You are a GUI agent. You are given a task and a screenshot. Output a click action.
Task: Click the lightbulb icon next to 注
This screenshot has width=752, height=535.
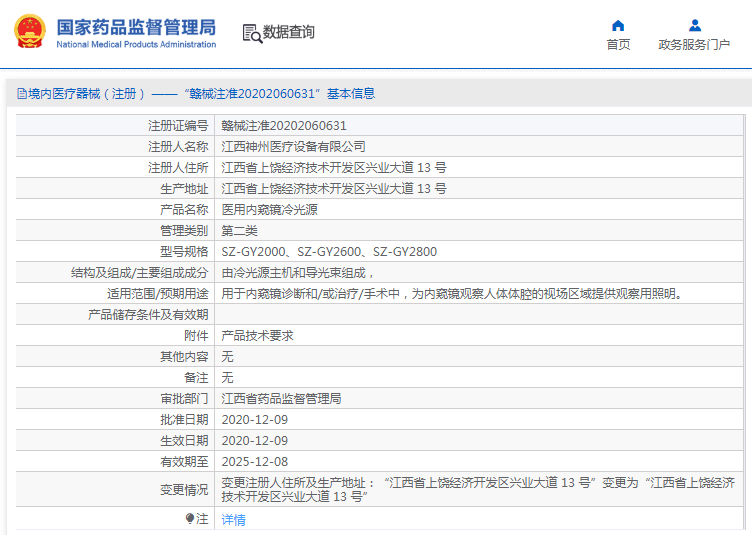[x=190, y=519]
